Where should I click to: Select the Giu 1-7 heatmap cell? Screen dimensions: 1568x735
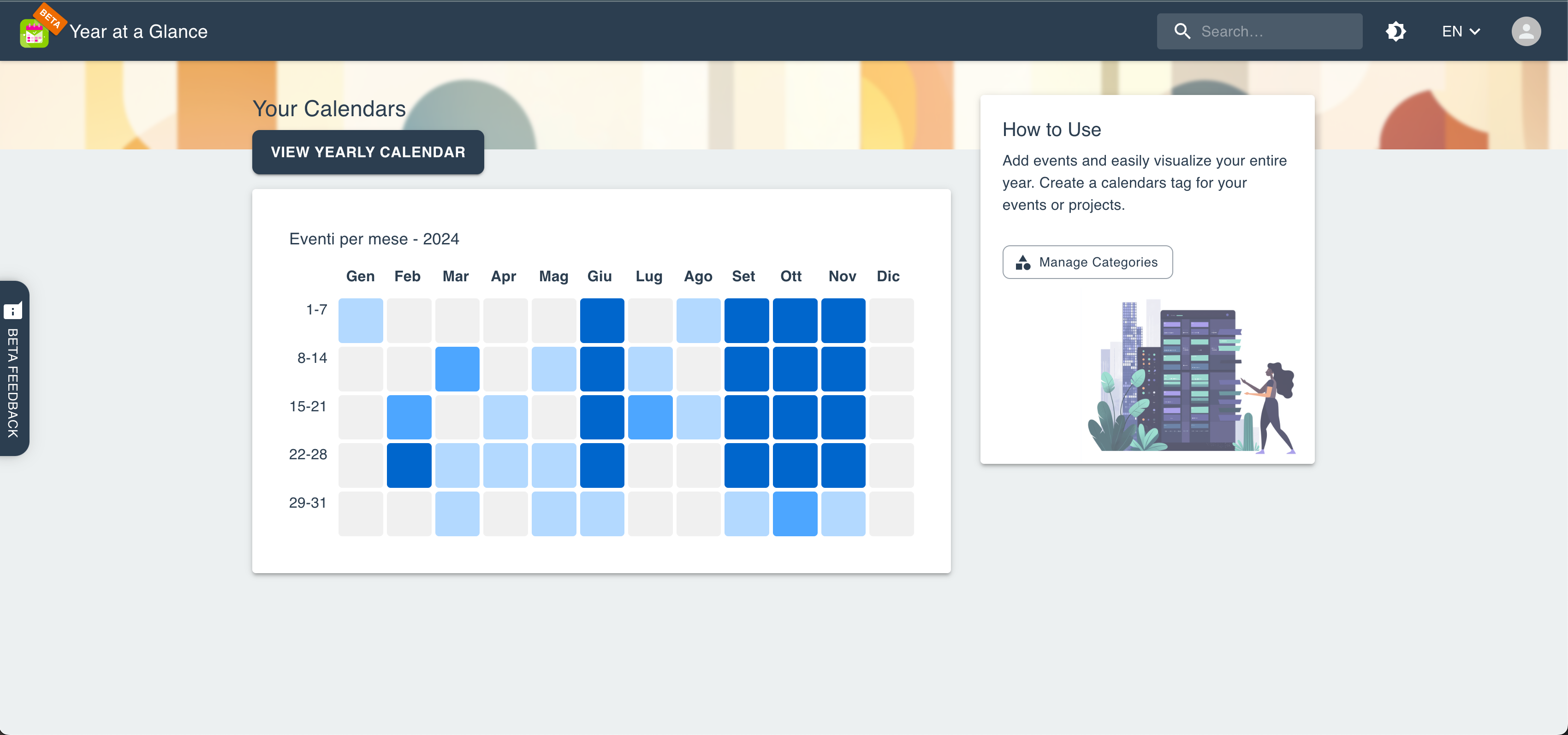click(x=601, y=320)
